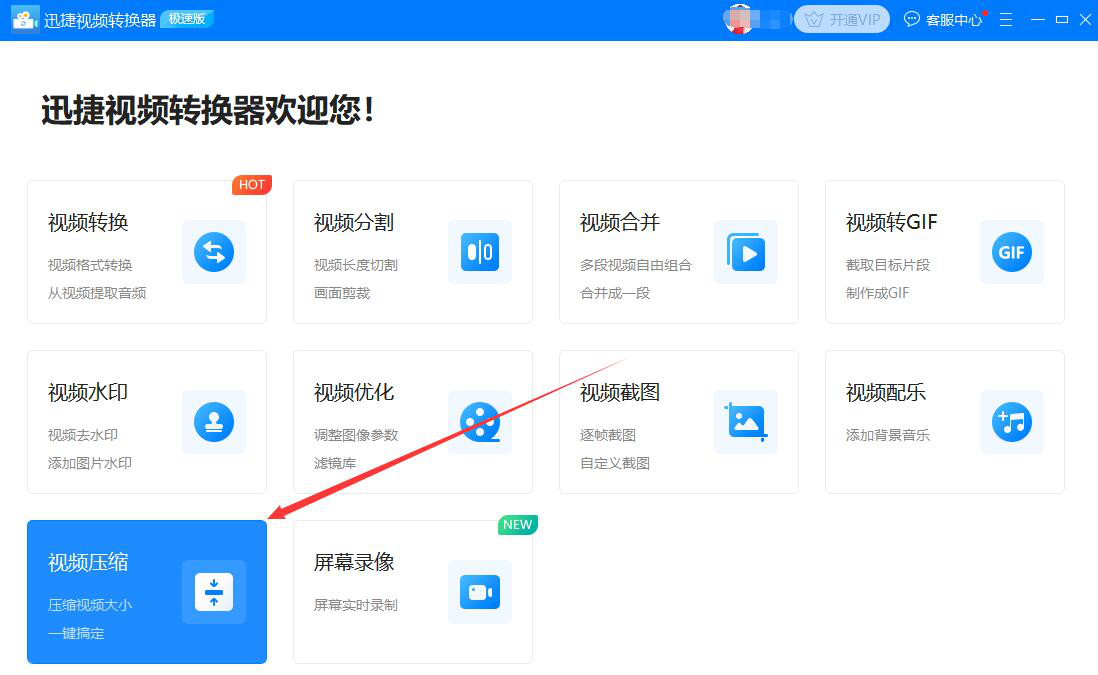Click the 视频水印 stamp icon
Image resolution: width=1098 pixels, height=675 pixels.
[214, 422]
